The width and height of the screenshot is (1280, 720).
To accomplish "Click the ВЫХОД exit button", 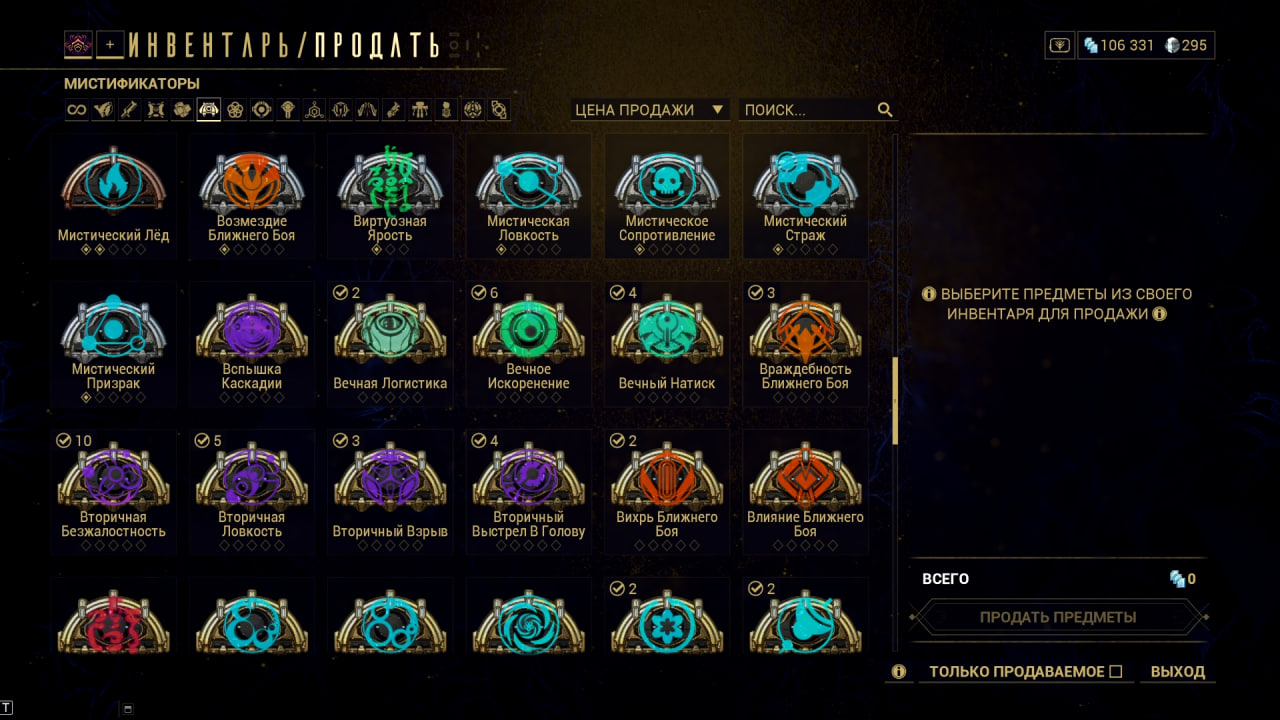I will click(1178, 672).
